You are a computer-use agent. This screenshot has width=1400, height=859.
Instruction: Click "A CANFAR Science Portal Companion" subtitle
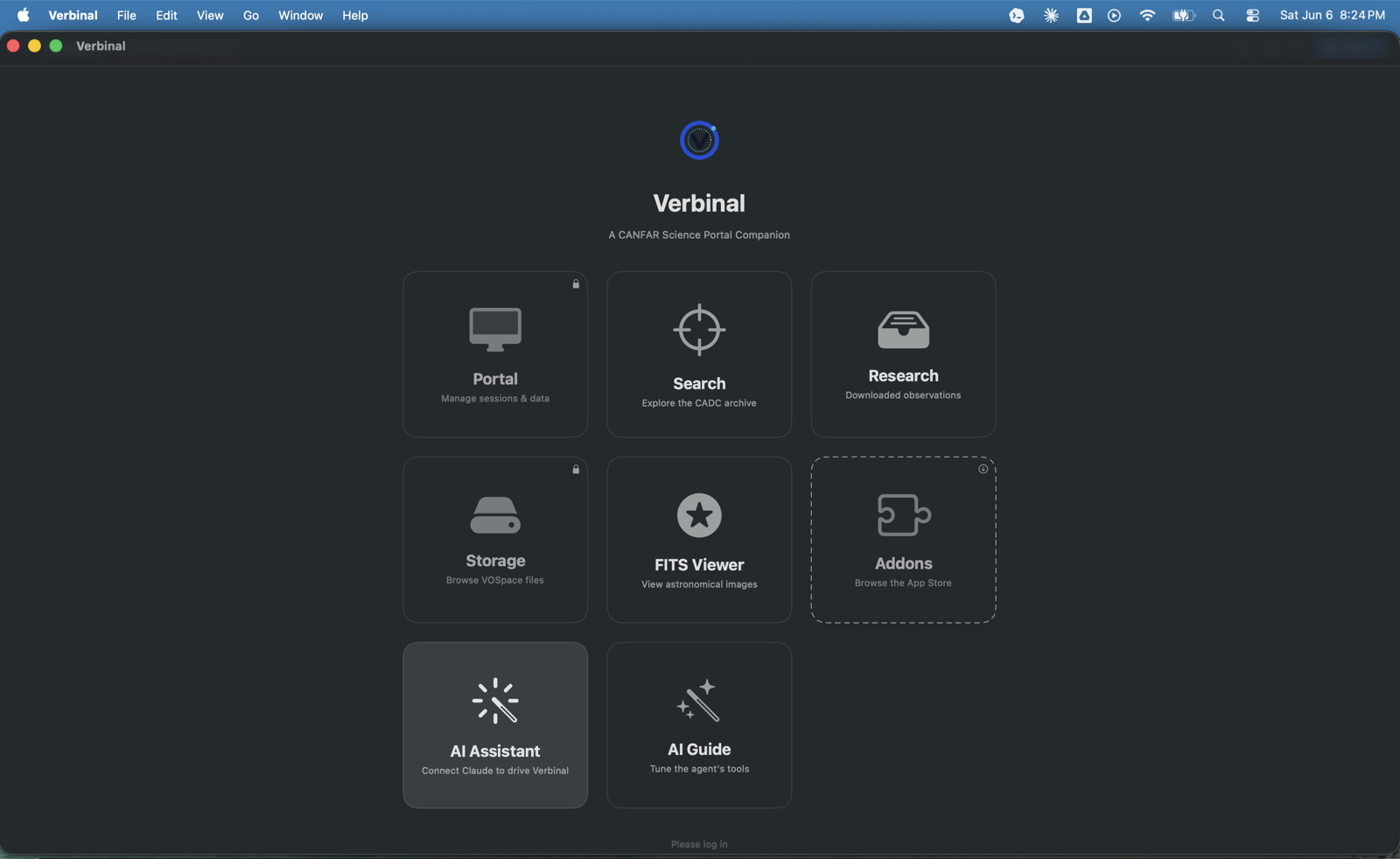coord(699,234)
